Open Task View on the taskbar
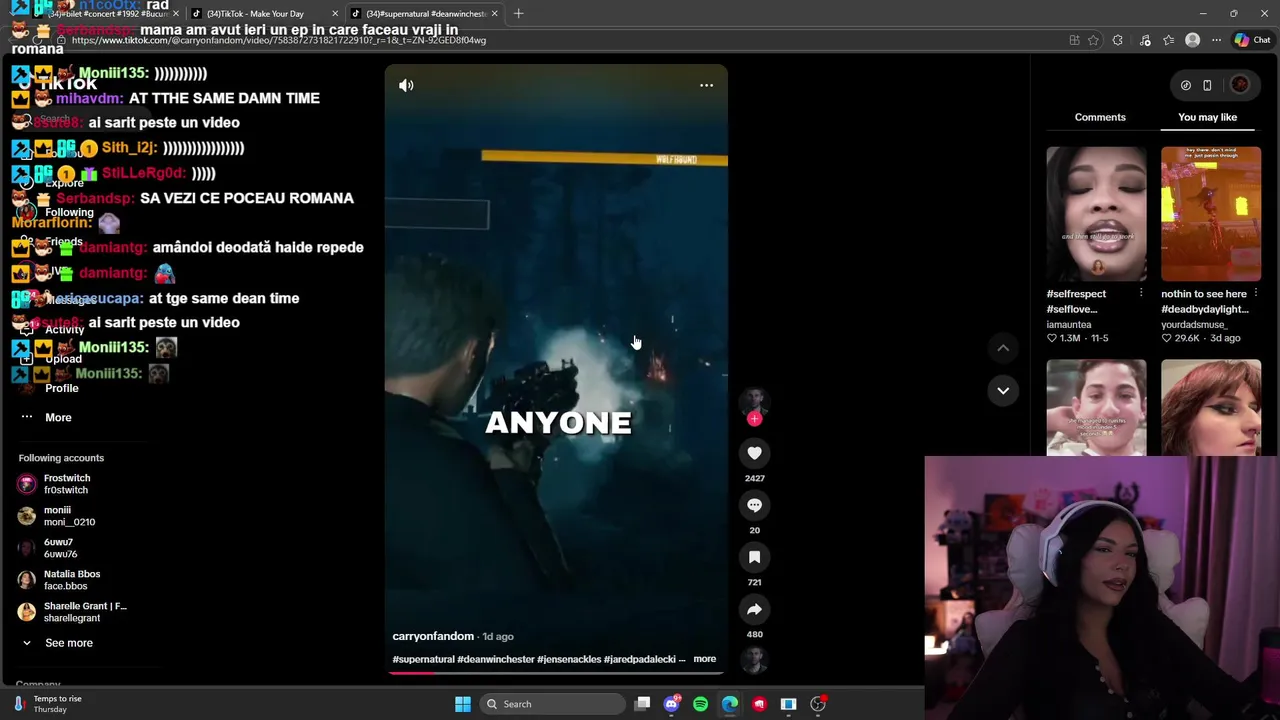1280x720 pixels. [x=642, y=704]
